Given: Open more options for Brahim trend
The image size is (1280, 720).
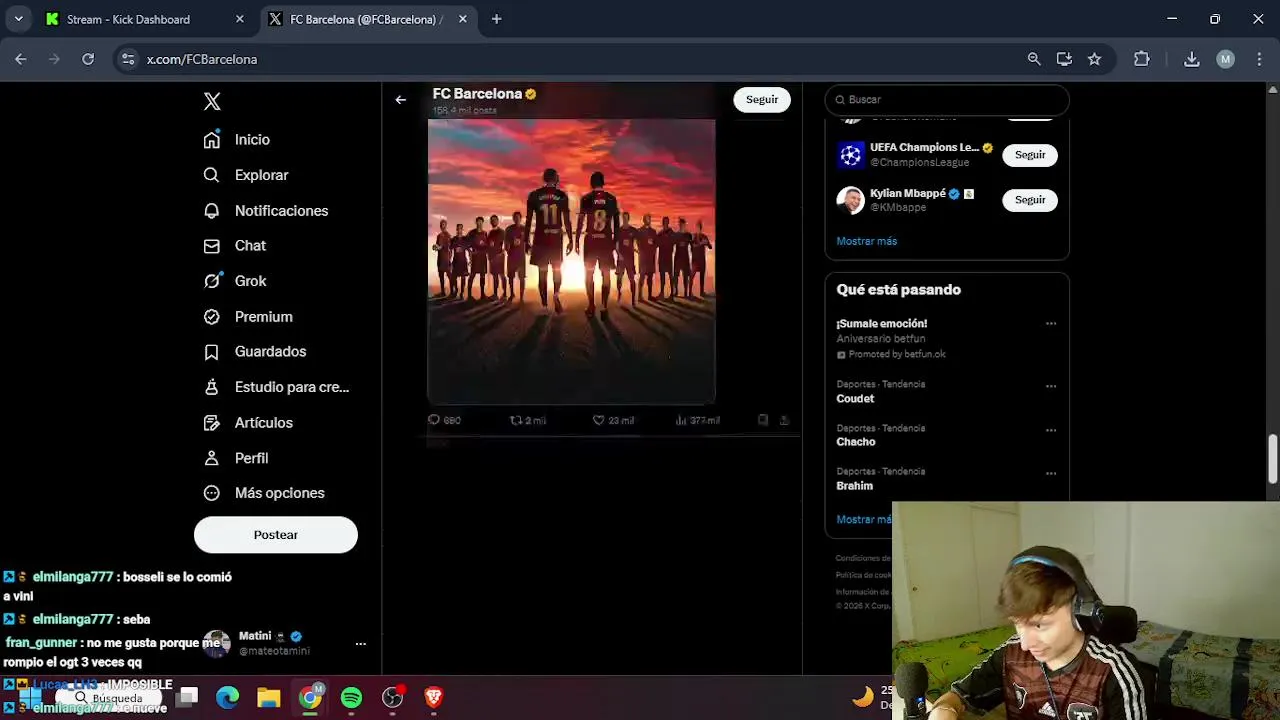Looking at the screenshot, I should pyautogui.click(x=1051, y=473).
